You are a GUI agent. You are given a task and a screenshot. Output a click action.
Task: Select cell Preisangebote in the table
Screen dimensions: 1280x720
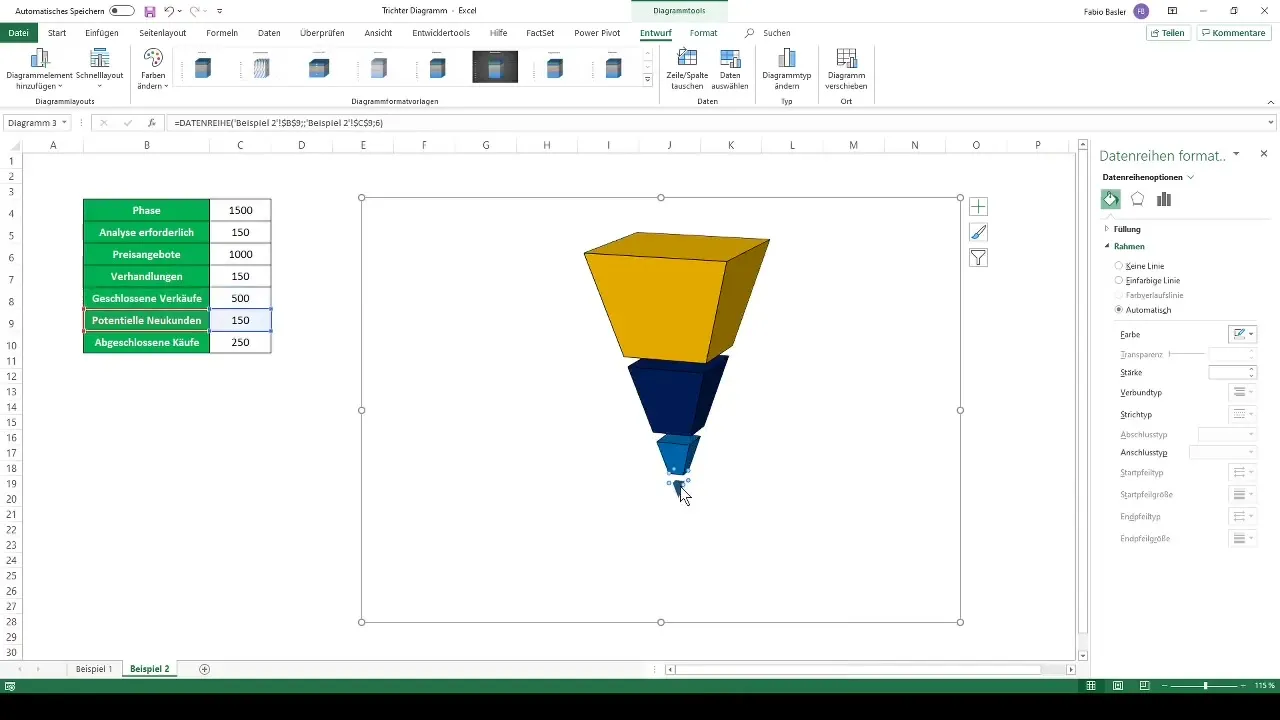tap(147, 254)
